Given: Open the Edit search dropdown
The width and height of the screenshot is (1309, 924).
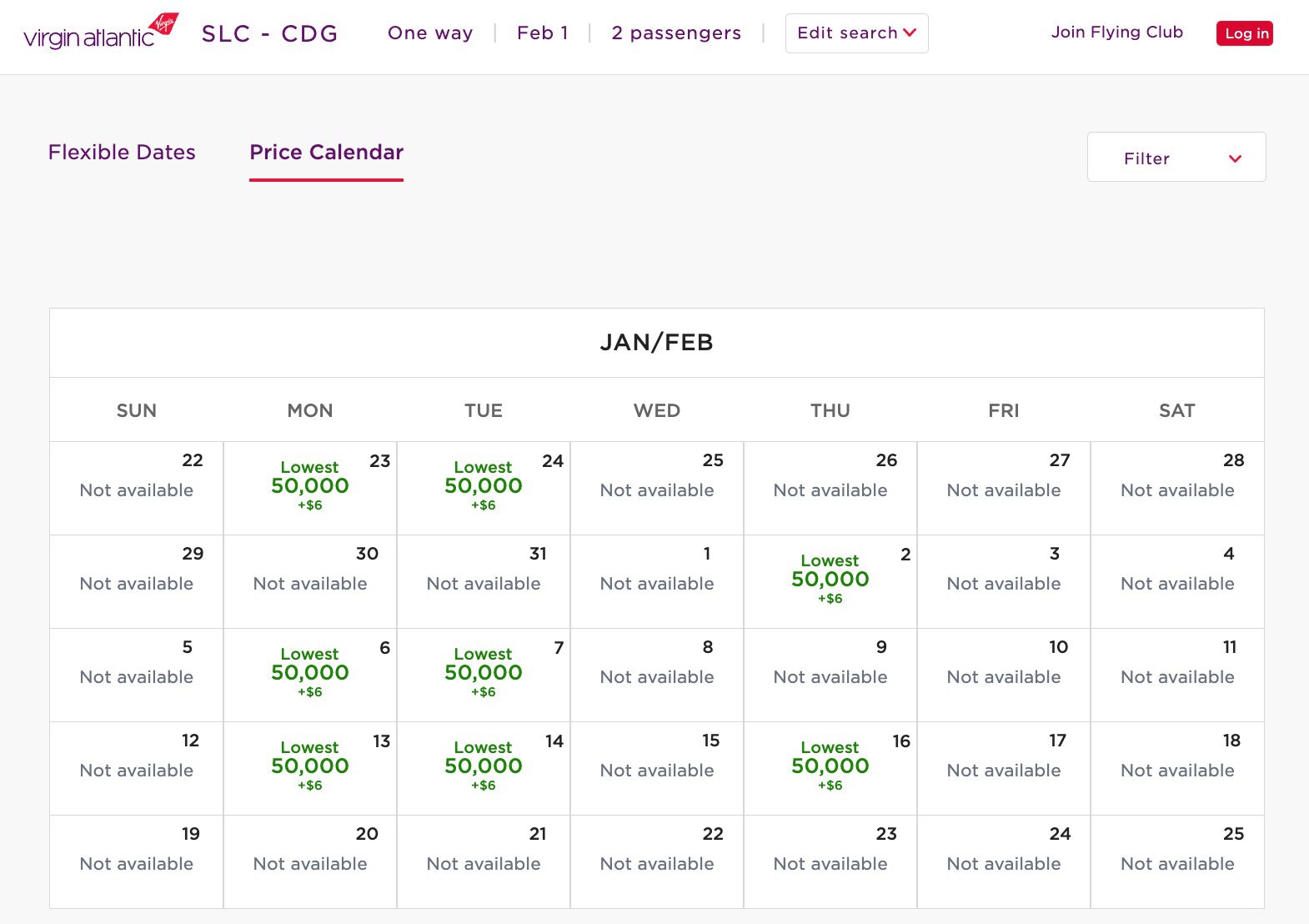Looking at the screenshot, I should click(856, 33).
